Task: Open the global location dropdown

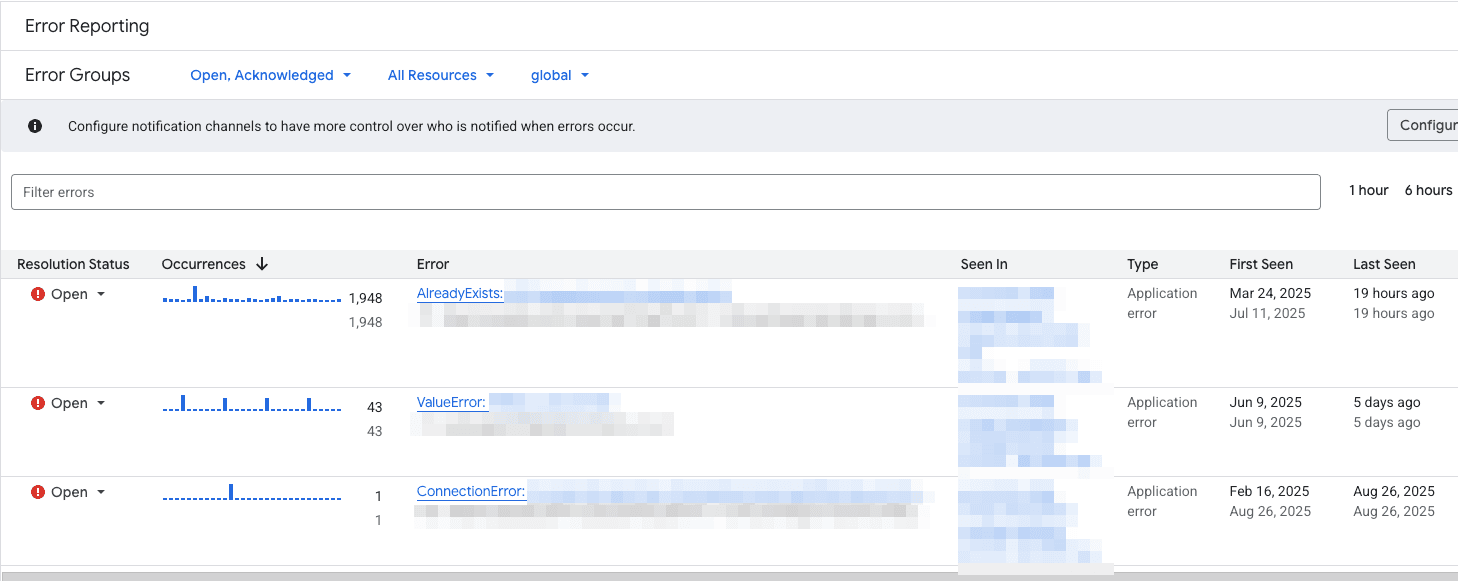Action: pos(559,75)
